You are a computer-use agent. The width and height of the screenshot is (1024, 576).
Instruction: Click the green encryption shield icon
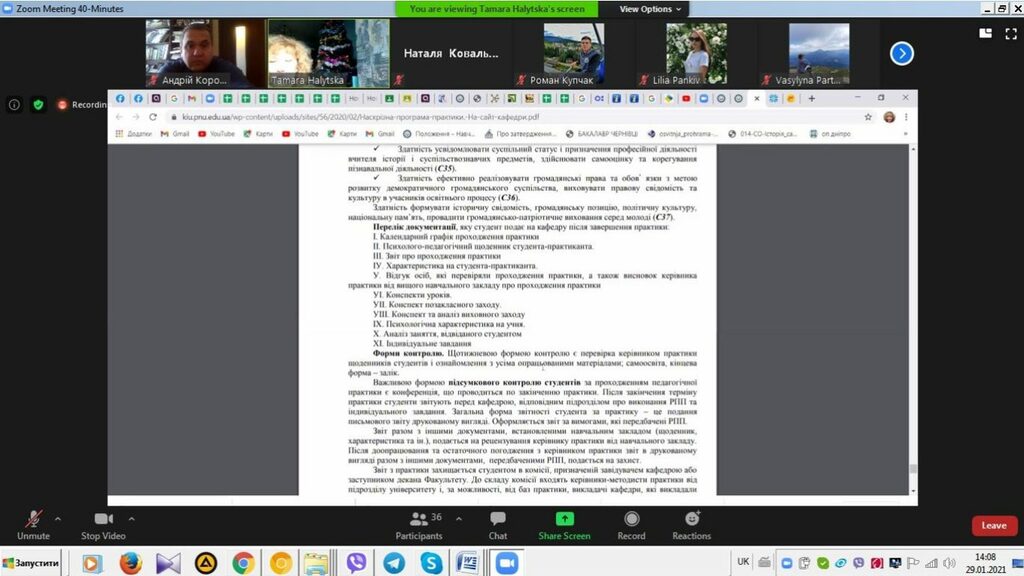coord(38,104)
